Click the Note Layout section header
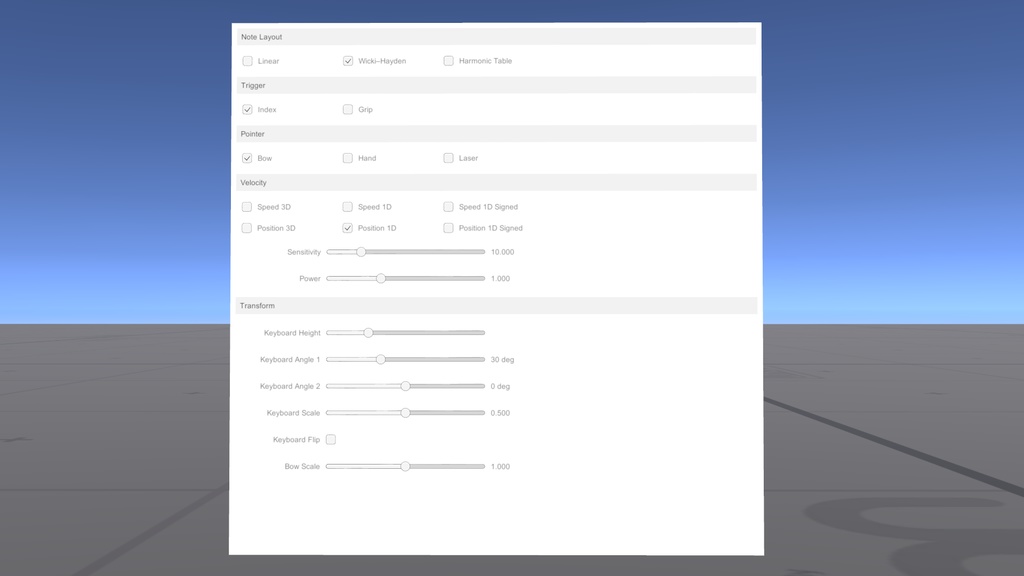The height and width of the screenshot is (576, 1024). click(x=496, y=37)
